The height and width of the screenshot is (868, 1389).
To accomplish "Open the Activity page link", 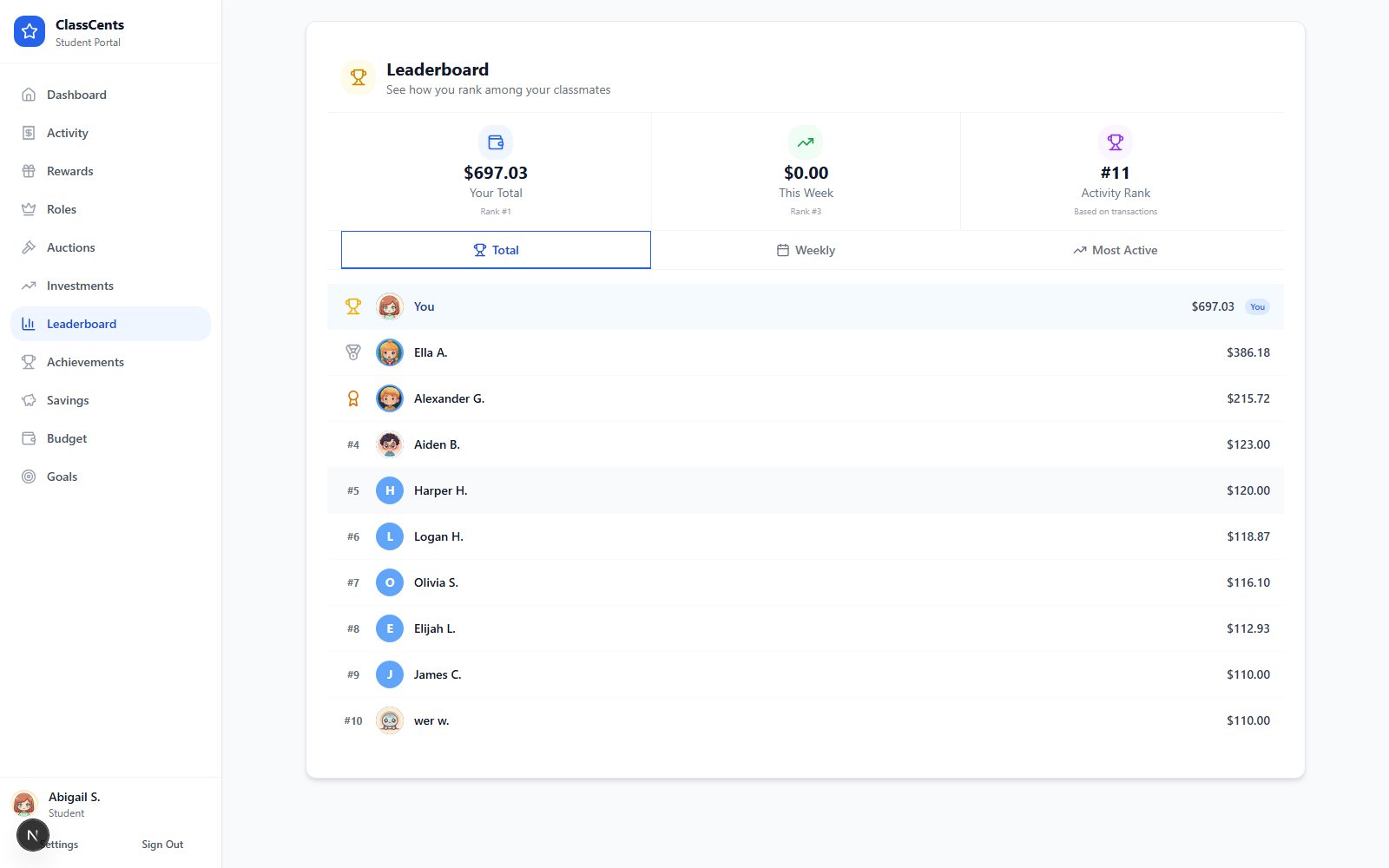I will coord(110,133).
